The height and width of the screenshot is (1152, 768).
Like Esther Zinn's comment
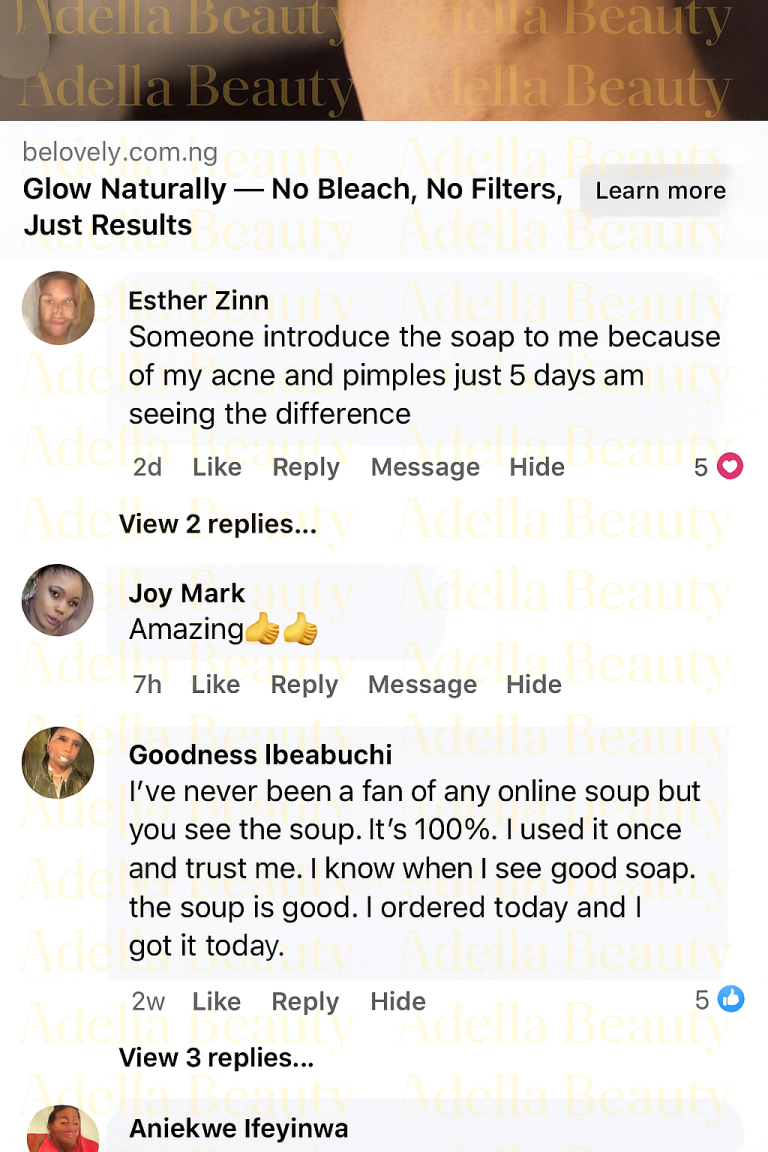[x=217, y=467]
